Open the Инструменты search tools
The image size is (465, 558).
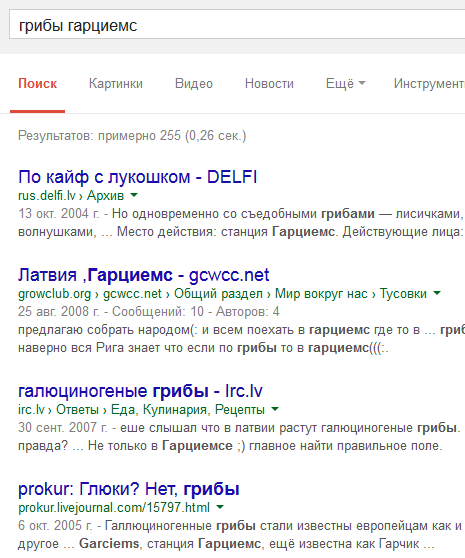coord(429,84)
